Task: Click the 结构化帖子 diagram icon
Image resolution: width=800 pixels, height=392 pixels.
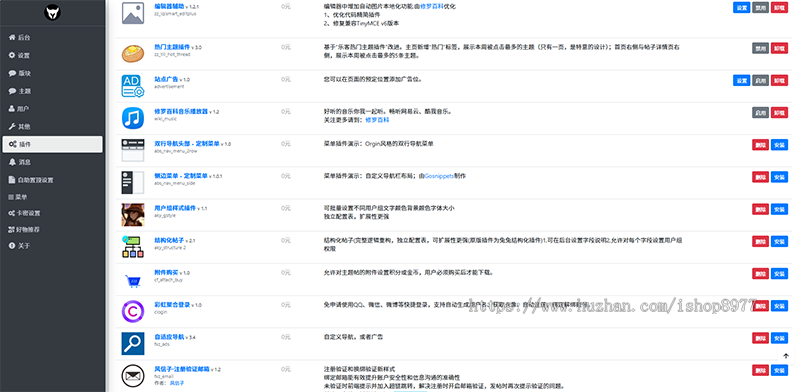Action: [133, 247]
